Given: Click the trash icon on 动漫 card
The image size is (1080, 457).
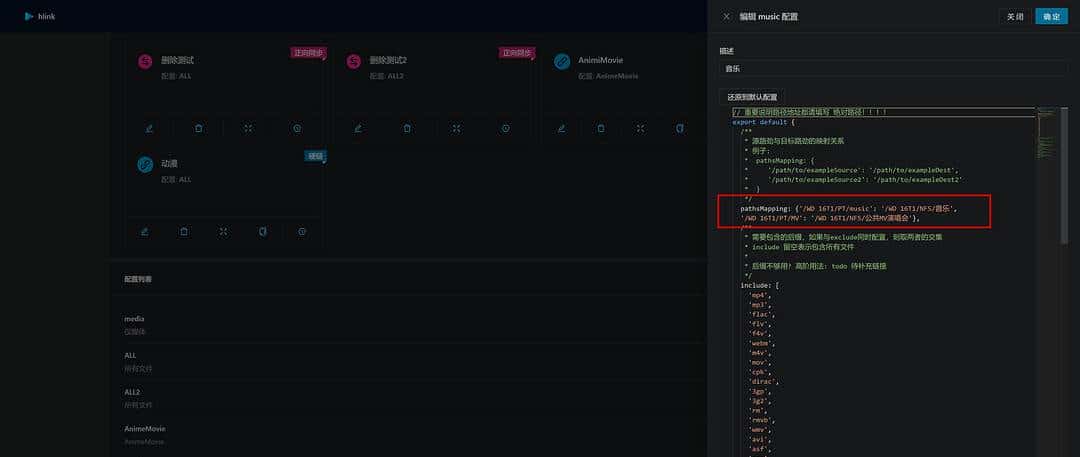Looking at the screenshot, I should click(x=184, y=232).
